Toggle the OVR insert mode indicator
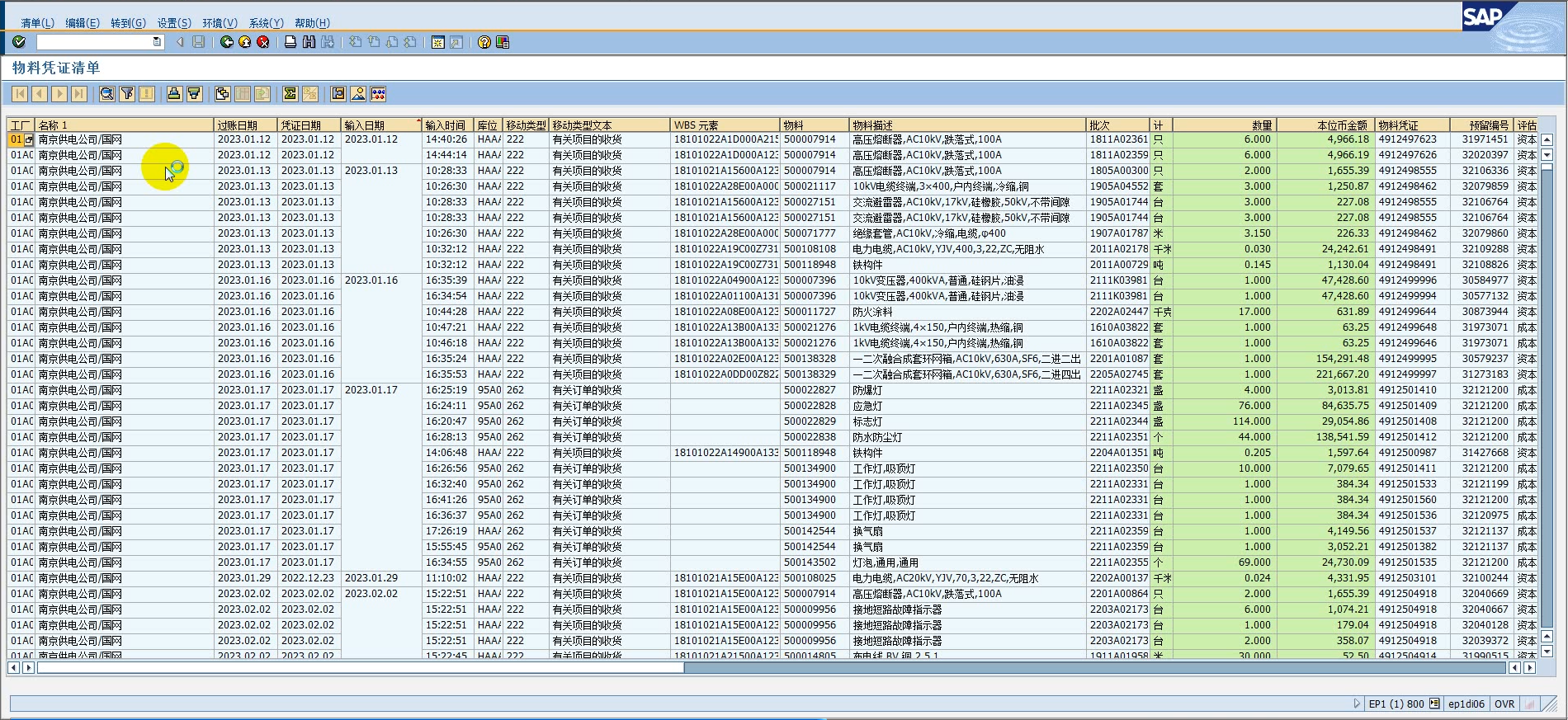 1504,704
